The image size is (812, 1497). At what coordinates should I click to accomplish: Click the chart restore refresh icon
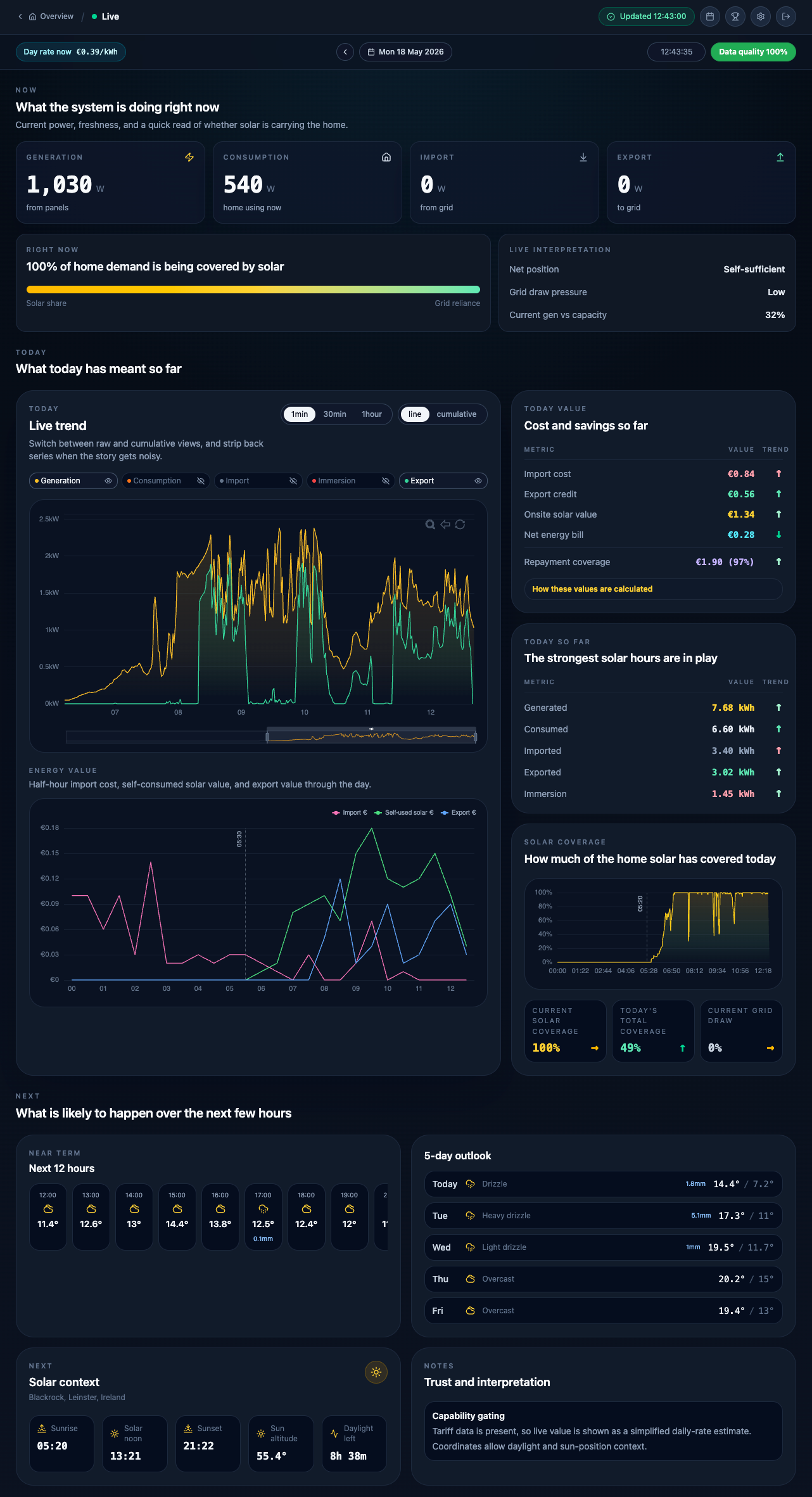(460, 524)
